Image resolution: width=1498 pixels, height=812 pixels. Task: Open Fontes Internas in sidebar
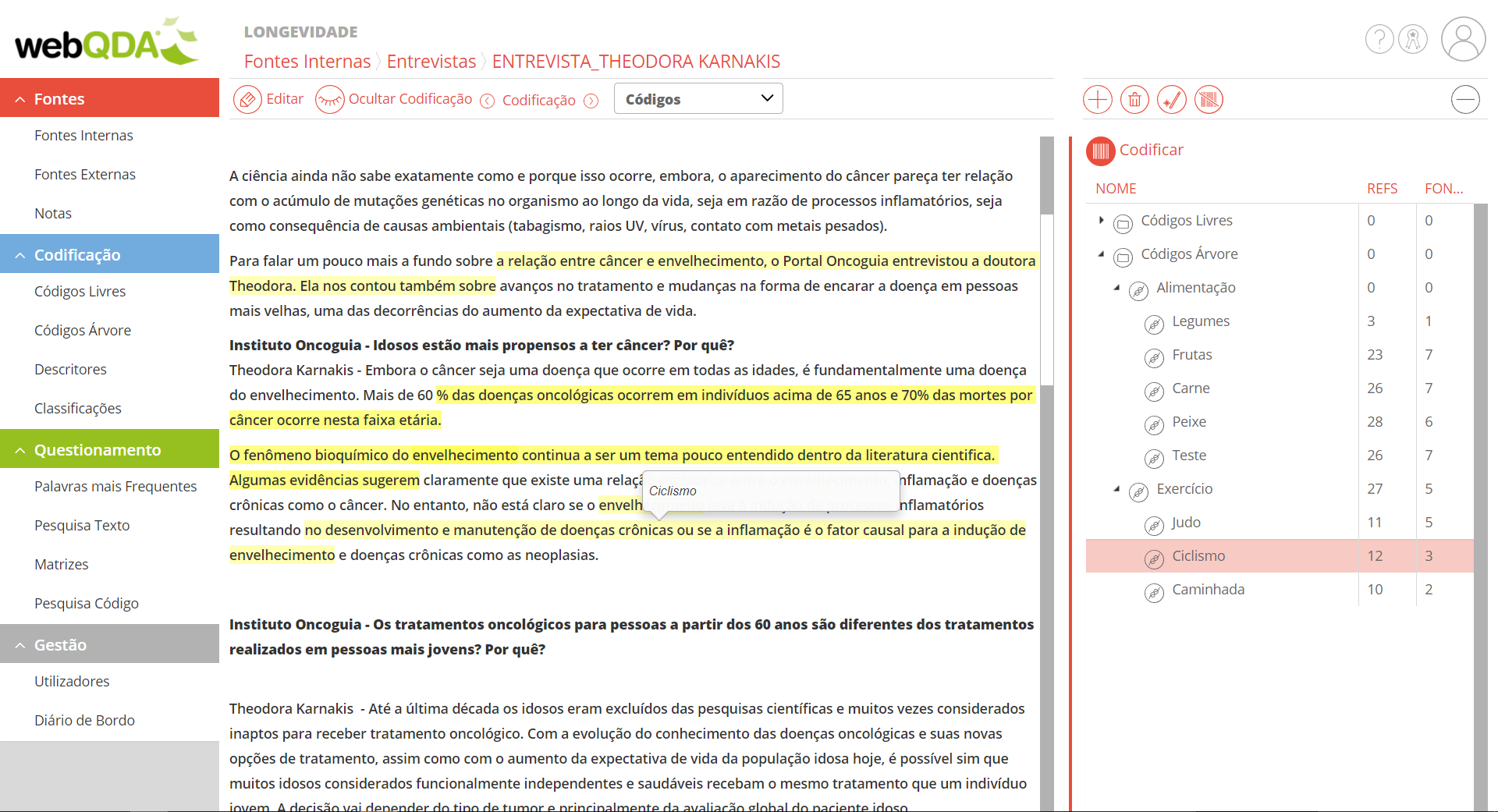[x=83, y=136]
